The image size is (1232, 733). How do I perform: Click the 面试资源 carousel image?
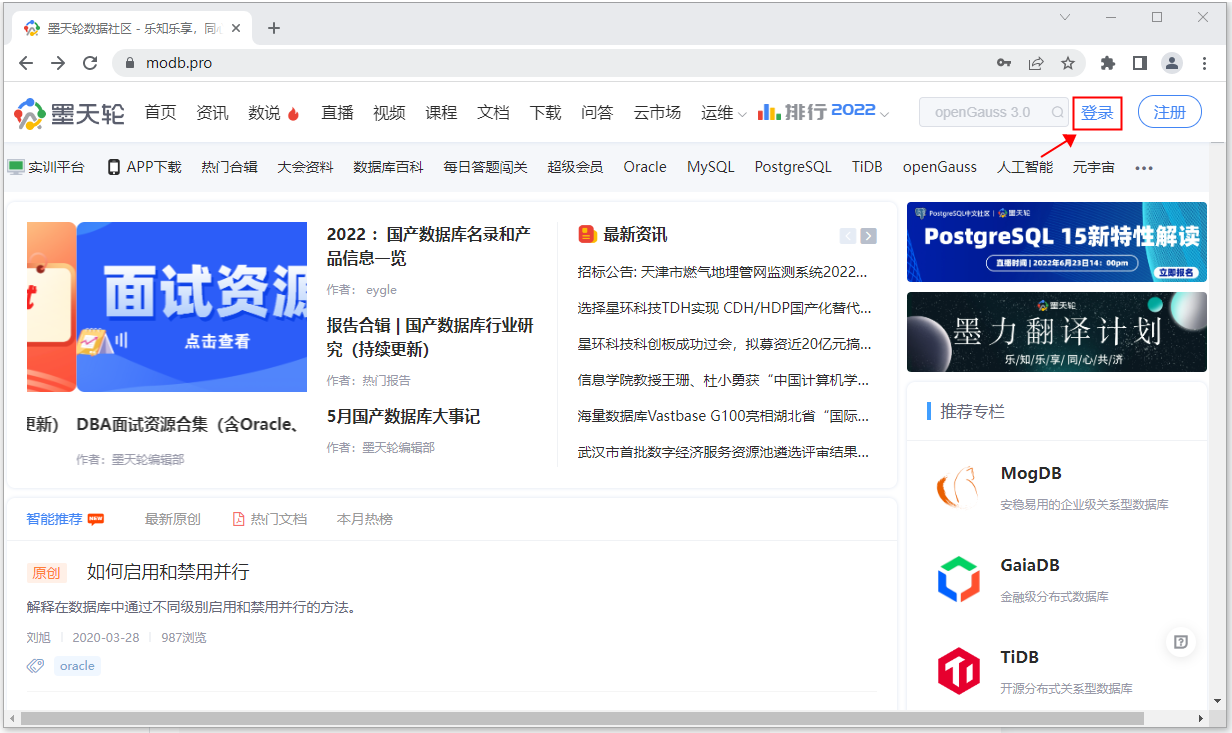(191, 307)
